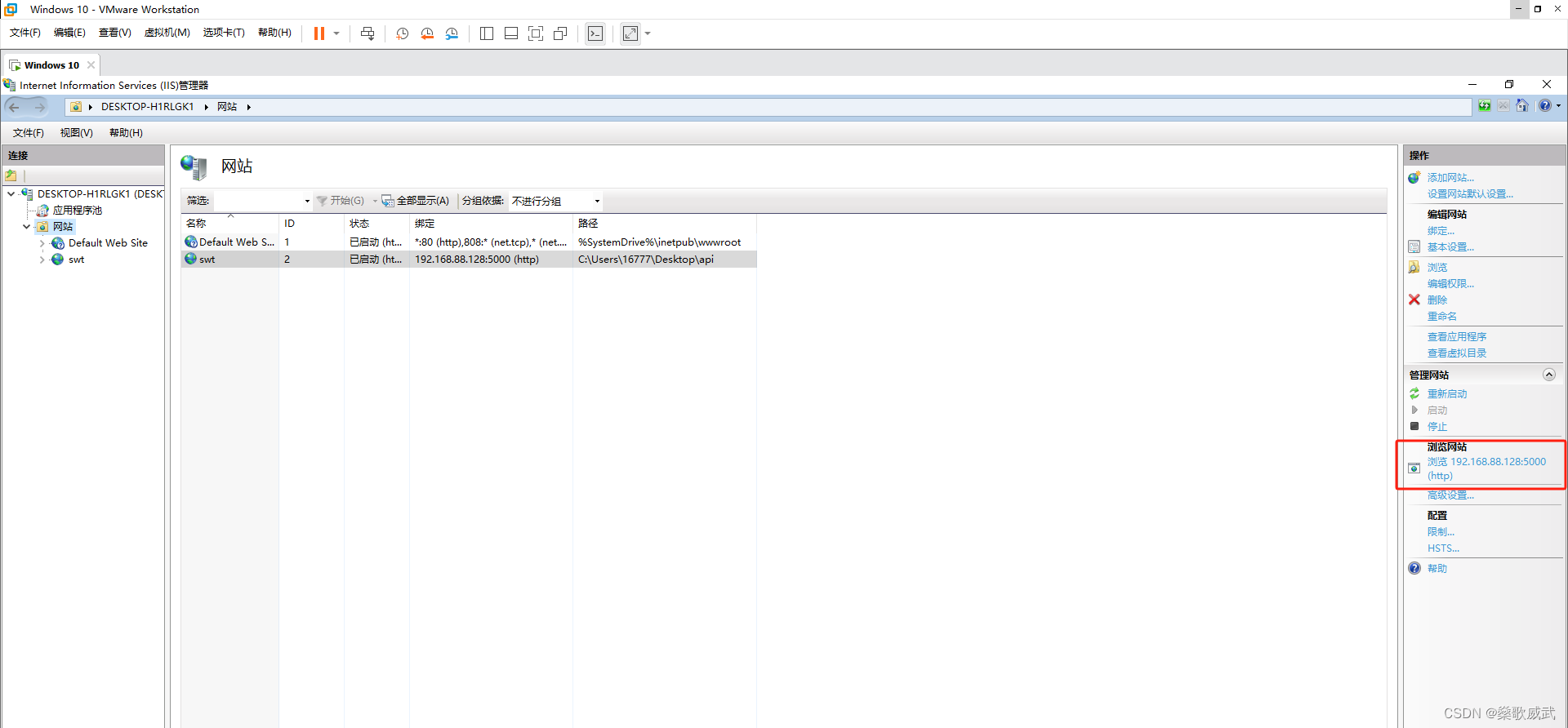Collapse the 网站 tree node
Screen dimensions: 1568x728
[x=27, y=227]
